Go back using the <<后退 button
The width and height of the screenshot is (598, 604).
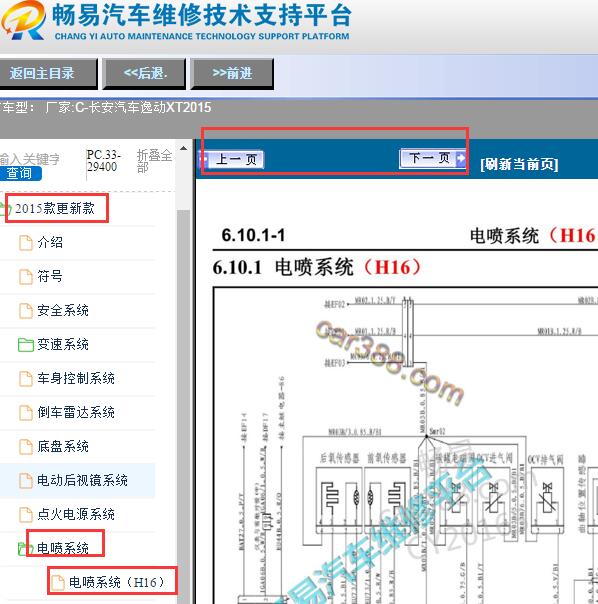[144, 74]
